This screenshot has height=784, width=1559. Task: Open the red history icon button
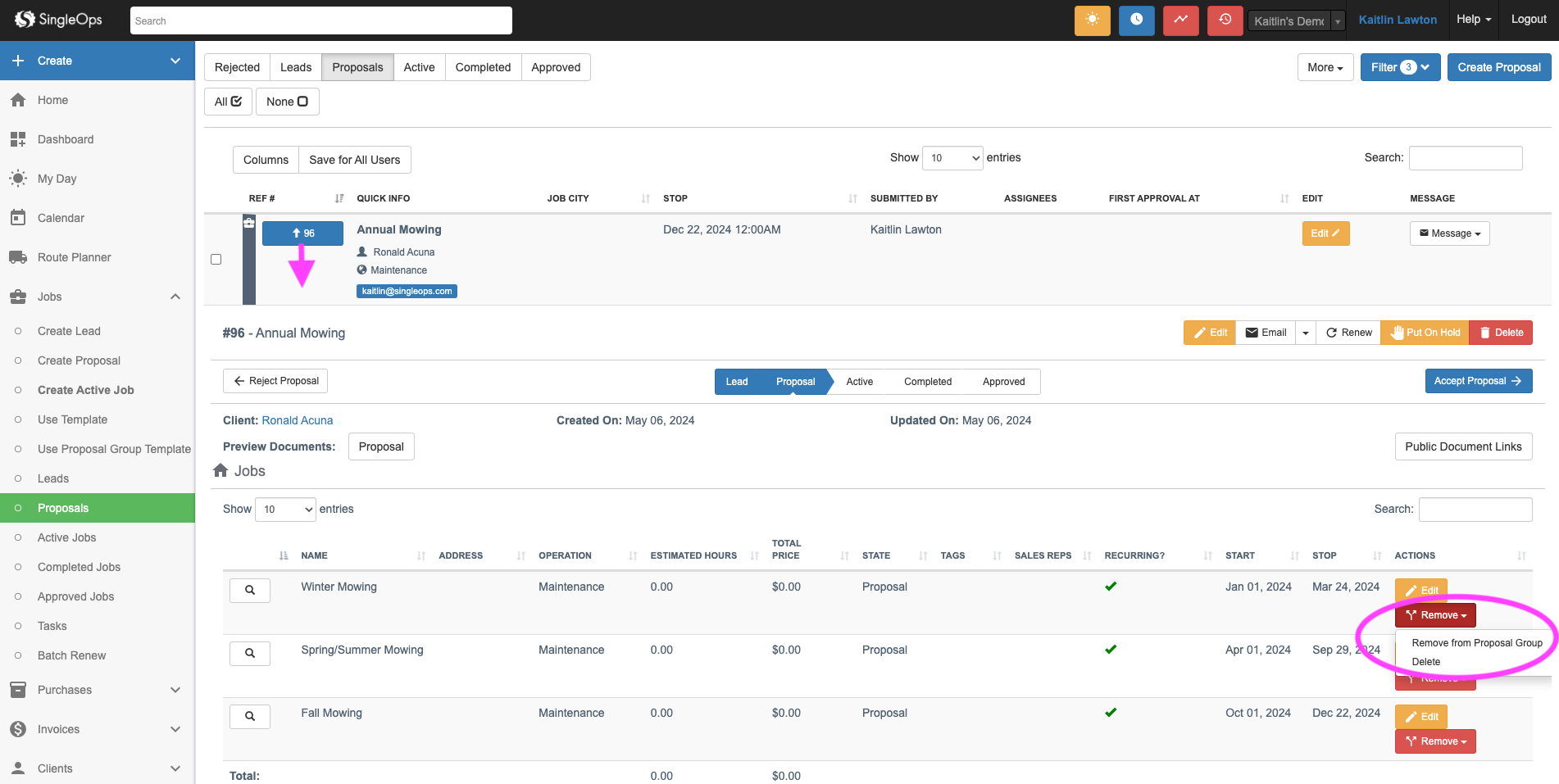coord(1225,20)
